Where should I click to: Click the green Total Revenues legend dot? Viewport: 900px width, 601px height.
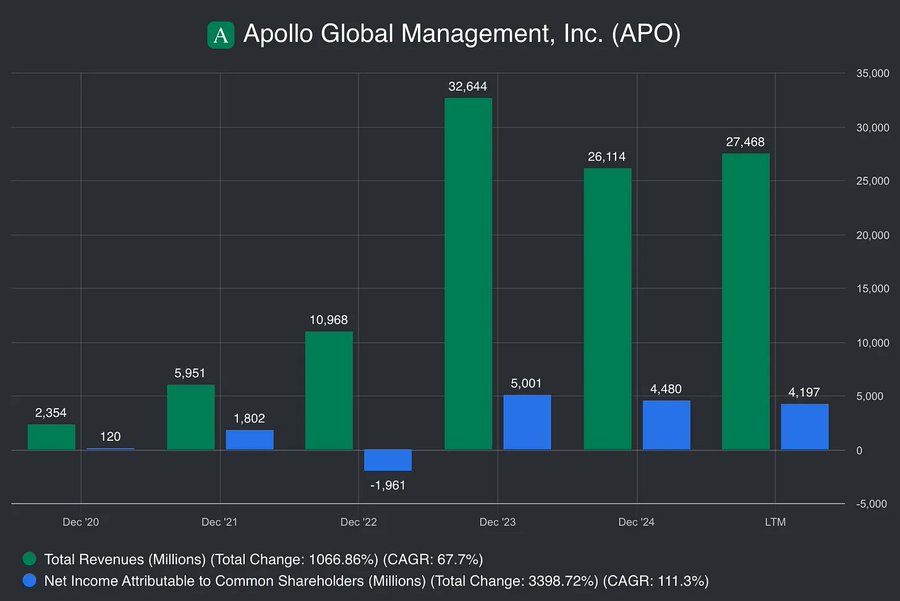click(x=29, y=559)
